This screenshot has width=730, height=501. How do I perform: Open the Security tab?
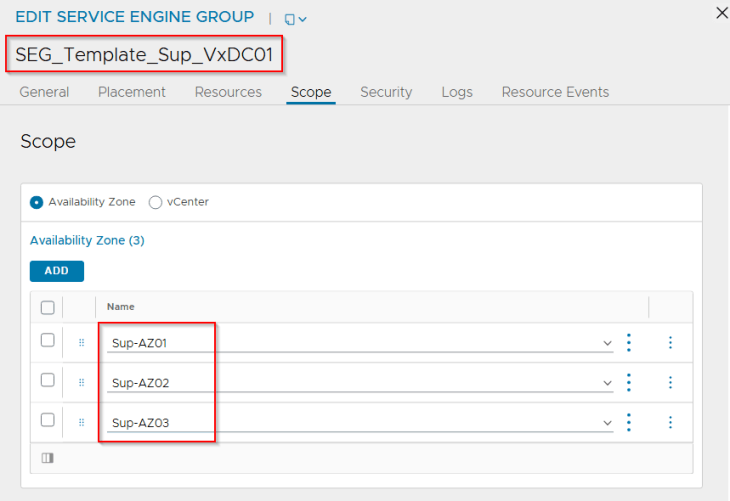(x=386, y=92)
